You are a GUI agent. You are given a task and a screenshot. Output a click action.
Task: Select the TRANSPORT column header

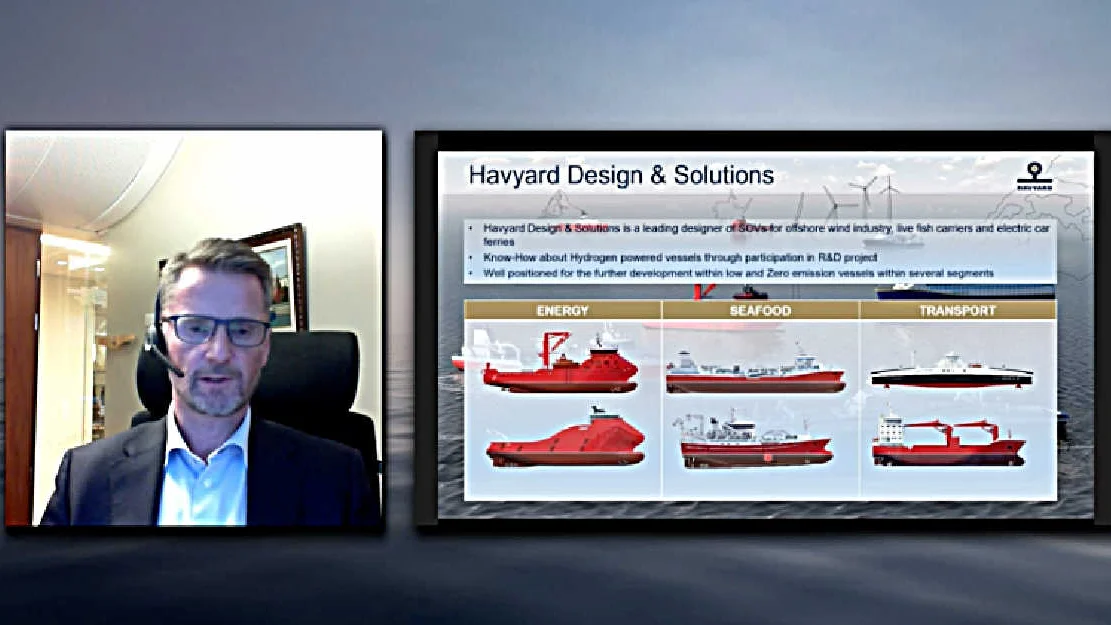tap(957, 310)
